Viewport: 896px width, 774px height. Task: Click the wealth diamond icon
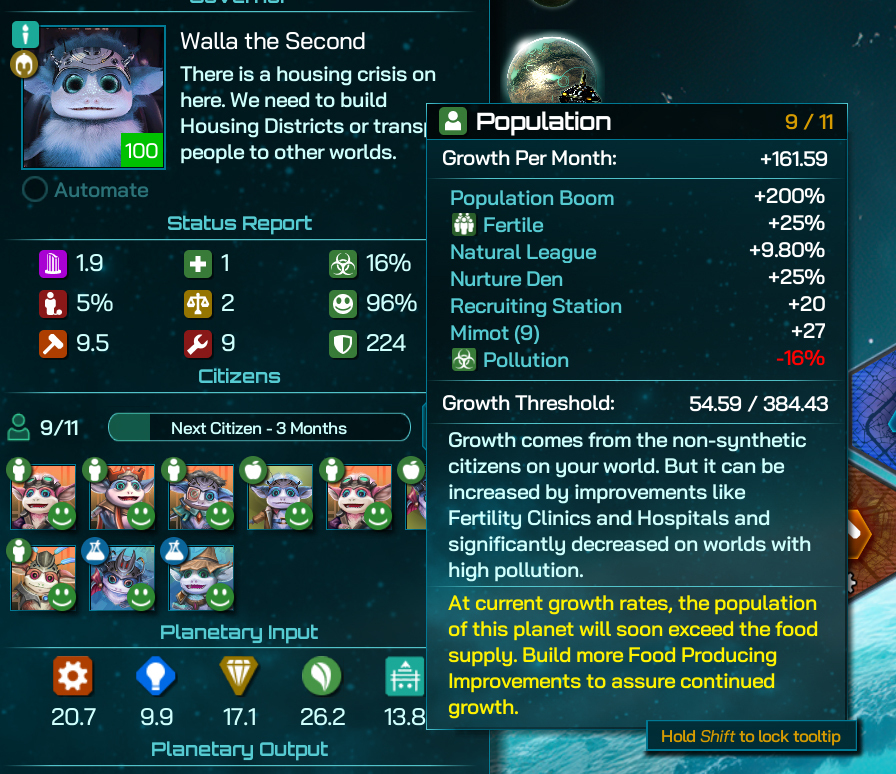tap(239, 676)
